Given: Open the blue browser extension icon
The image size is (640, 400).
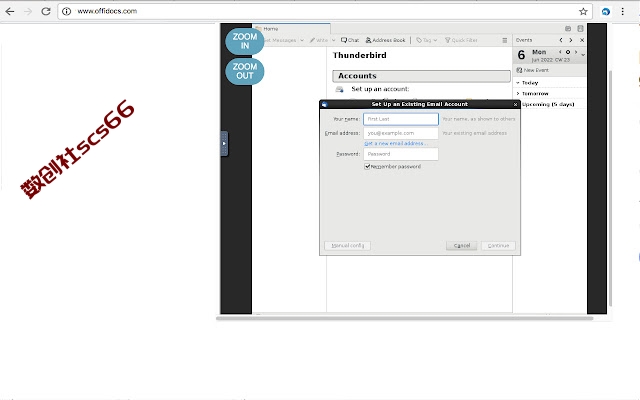Looking at the screenshot, I should pyautogui.click(x=606, y=11).
